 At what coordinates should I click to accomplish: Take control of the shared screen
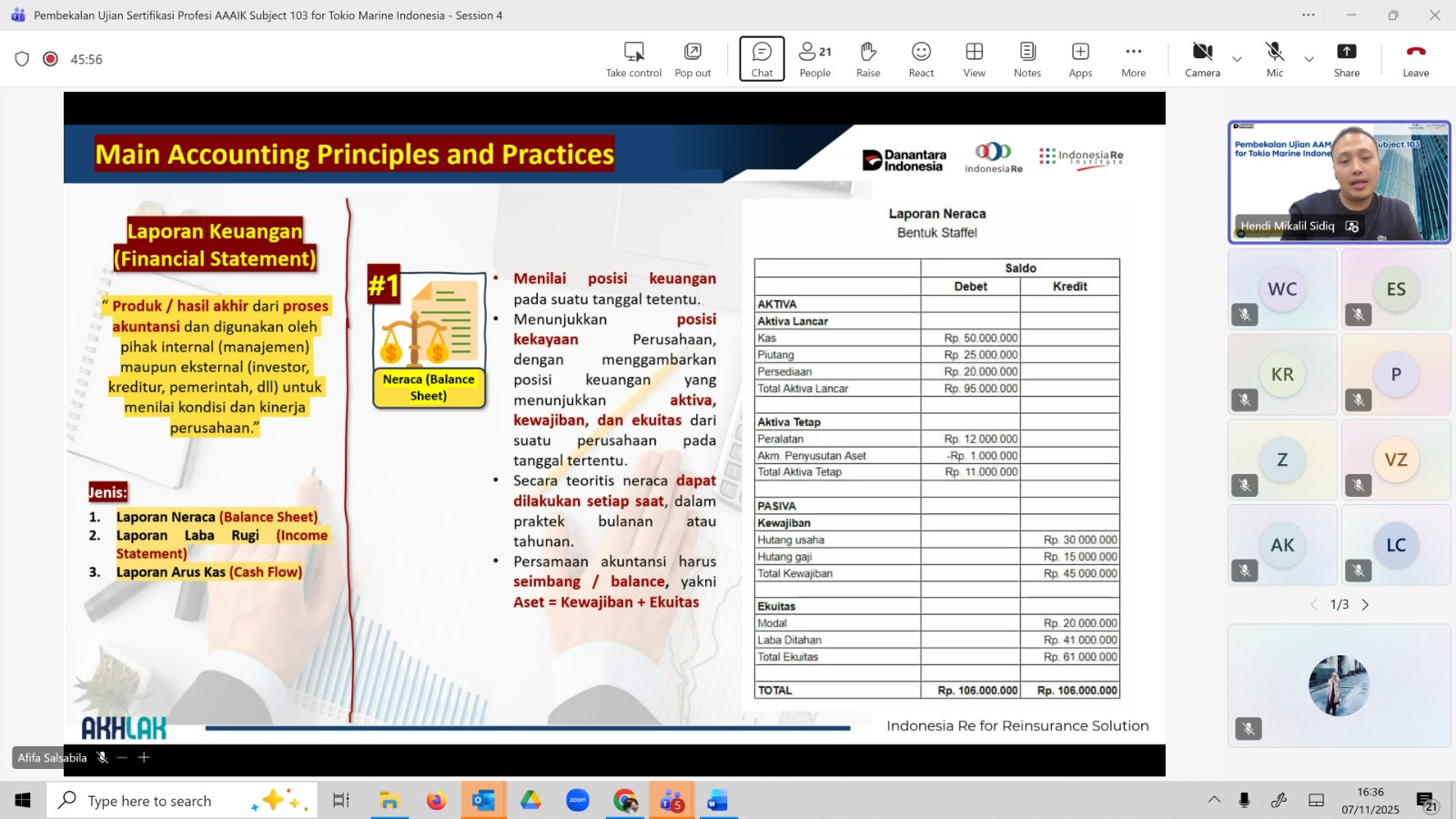(x=633, y=59)
